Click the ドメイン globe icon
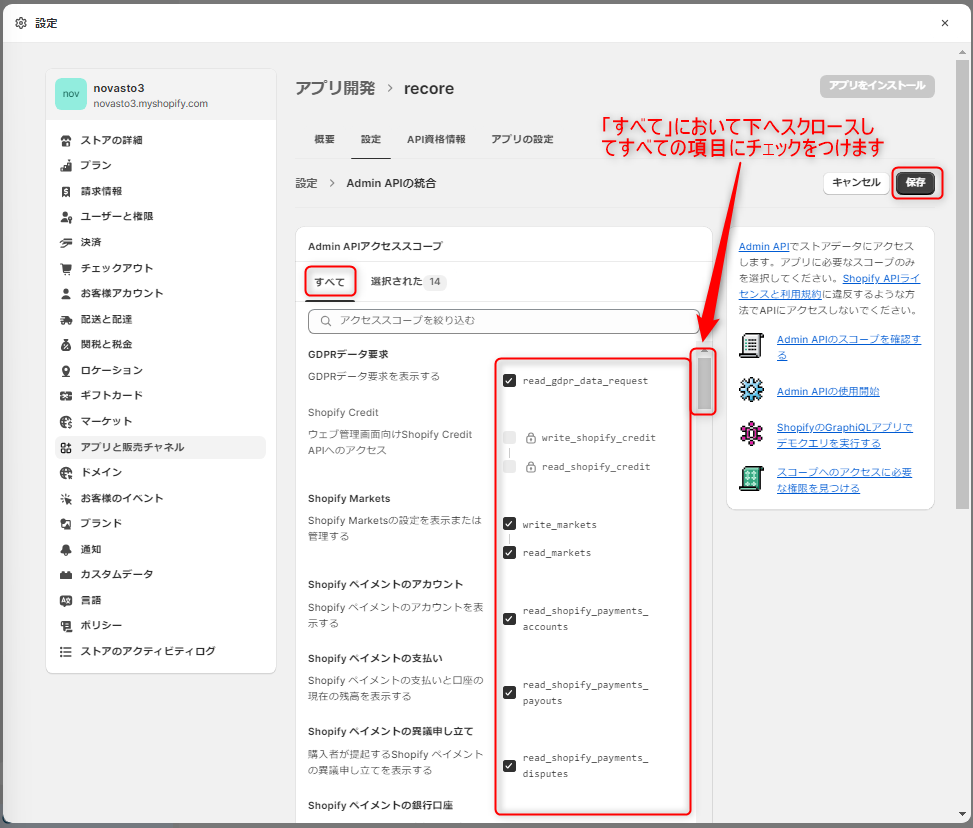Screen dimensions: 973x828 (x=66, y=472)
